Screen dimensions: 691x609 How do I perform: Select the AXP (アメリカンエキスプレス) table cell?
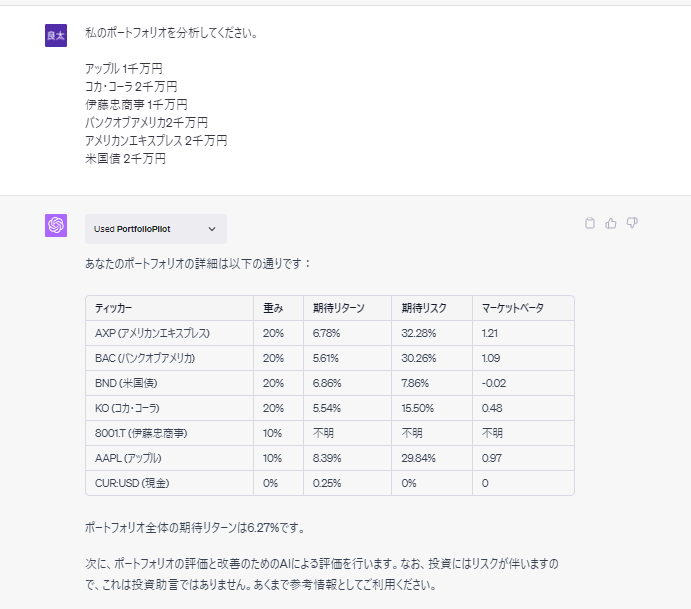coord(152,333)
